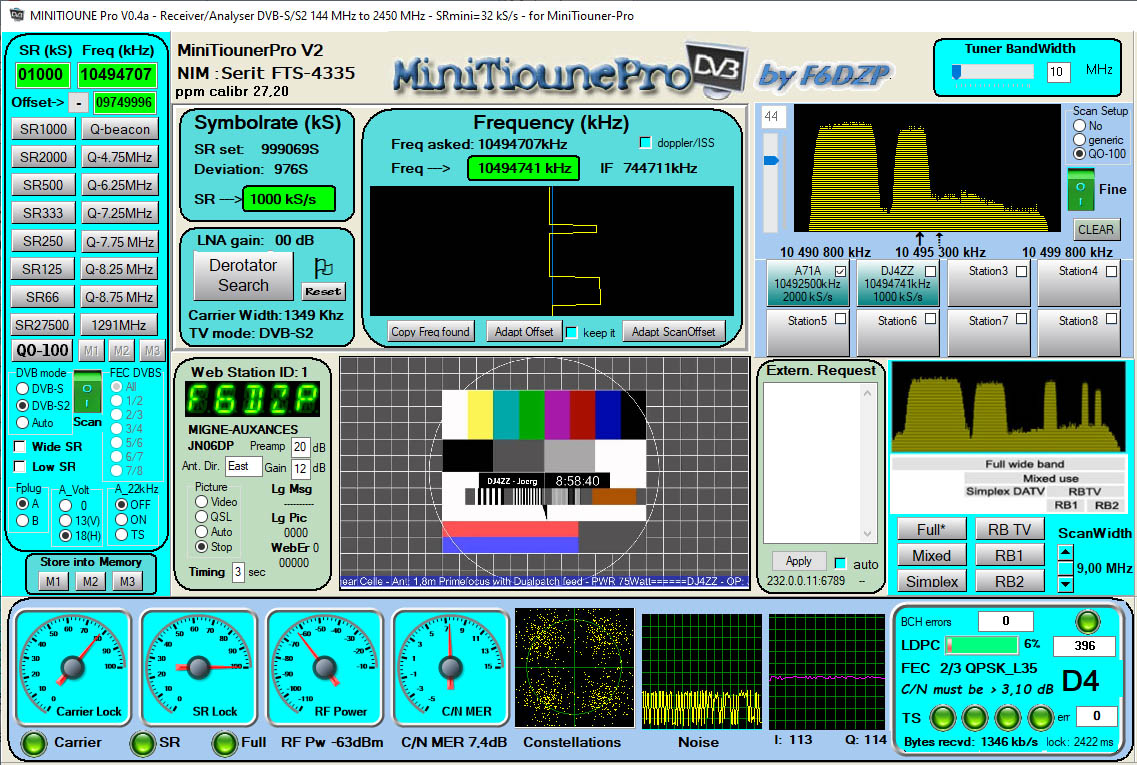This screenshot has width=1137, height=765.
Task: Toggle the green Scan switch in DVB mode
Action: tap(87, 394)
